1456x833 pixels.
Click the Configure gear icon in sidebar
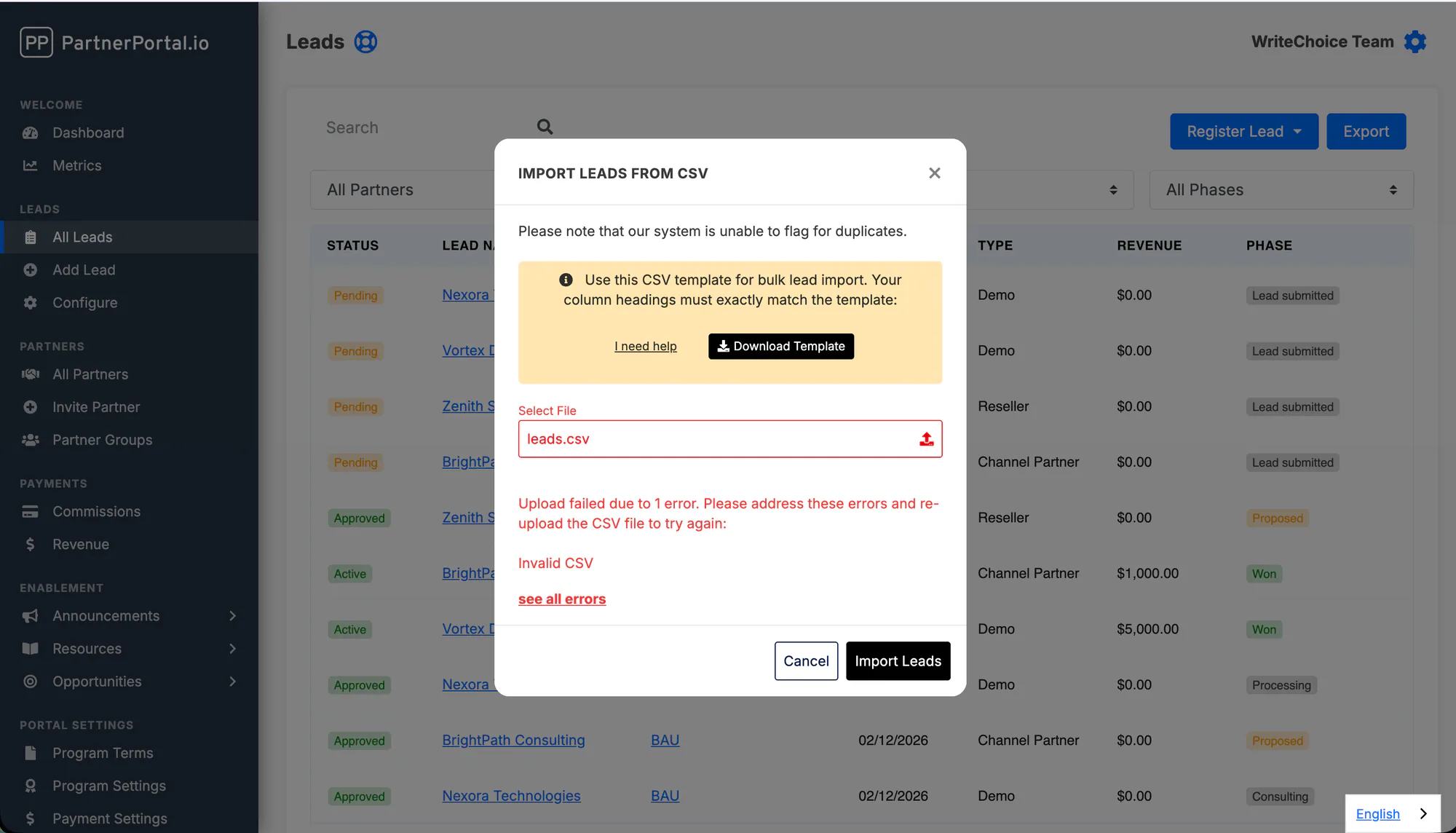[x=31, y=303]
